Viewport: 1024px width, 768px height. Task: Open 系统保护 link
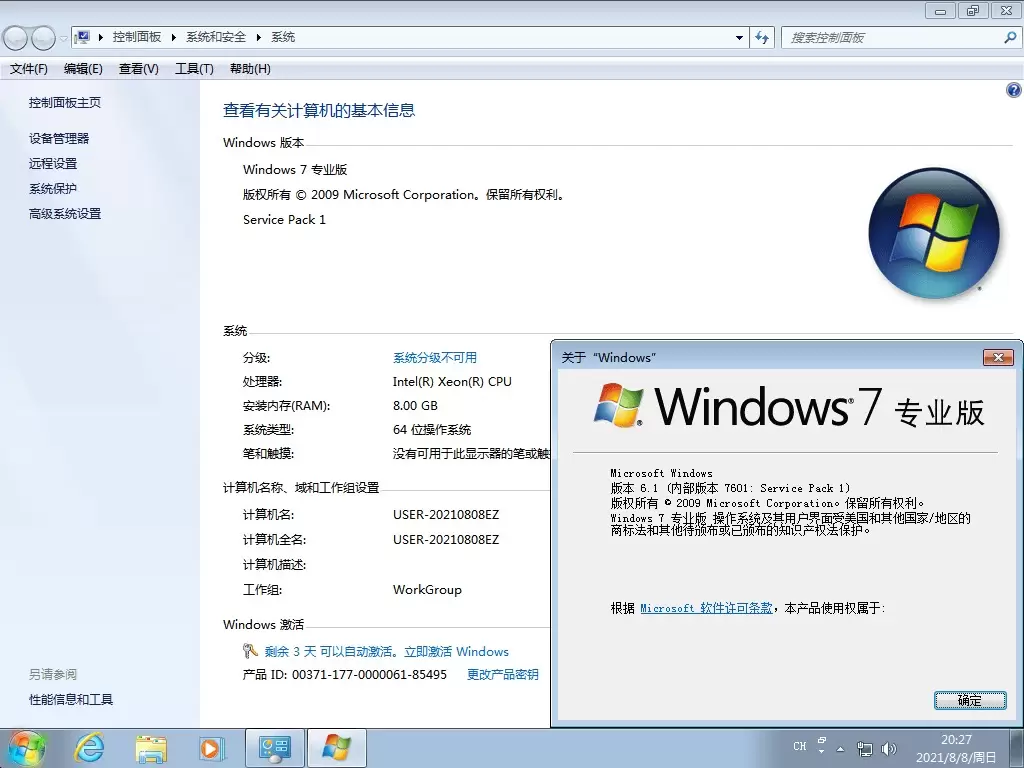53,189
